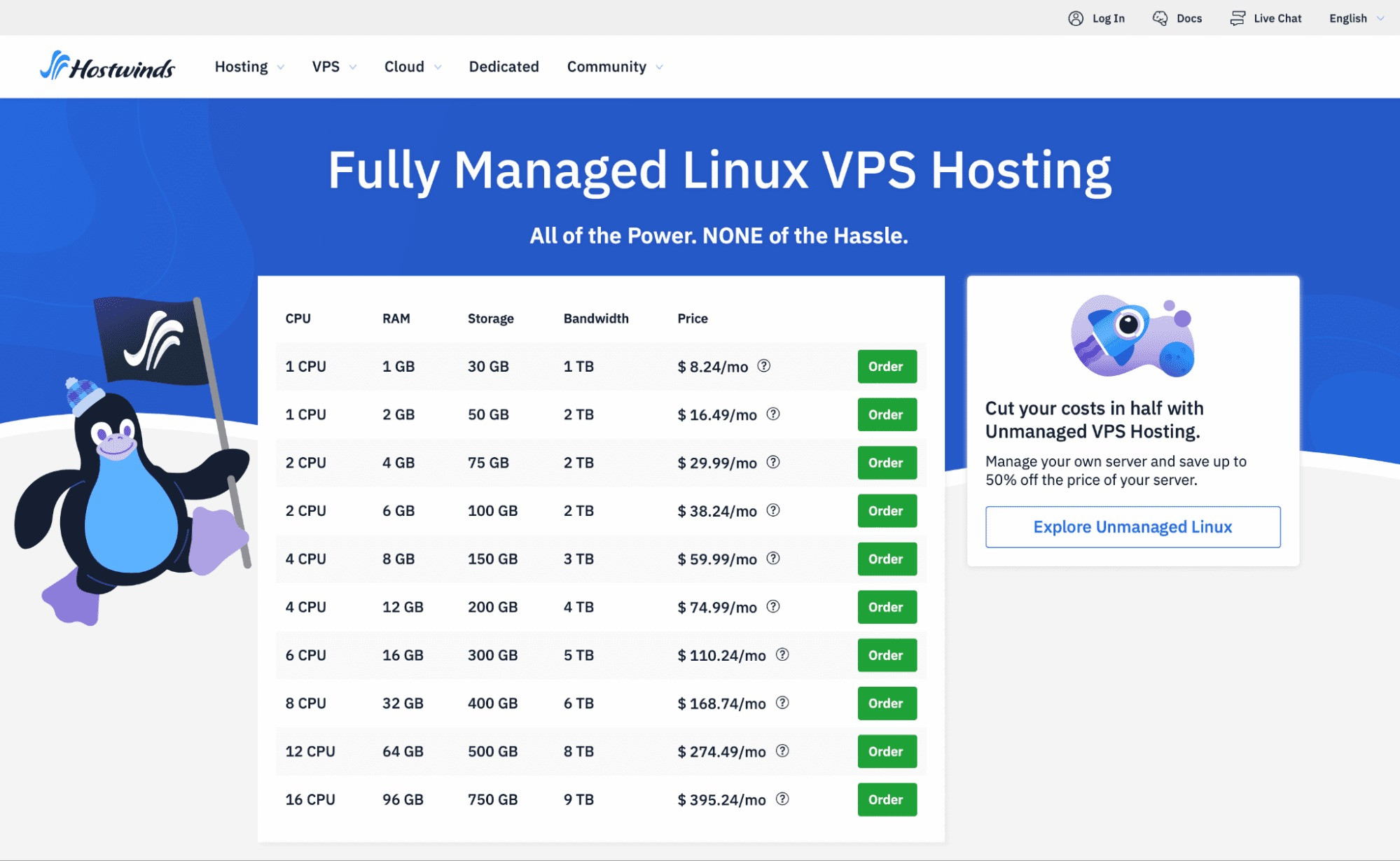Order the 8 CPU 32 GB plan
1400x861 pixels.
point(887,703)
